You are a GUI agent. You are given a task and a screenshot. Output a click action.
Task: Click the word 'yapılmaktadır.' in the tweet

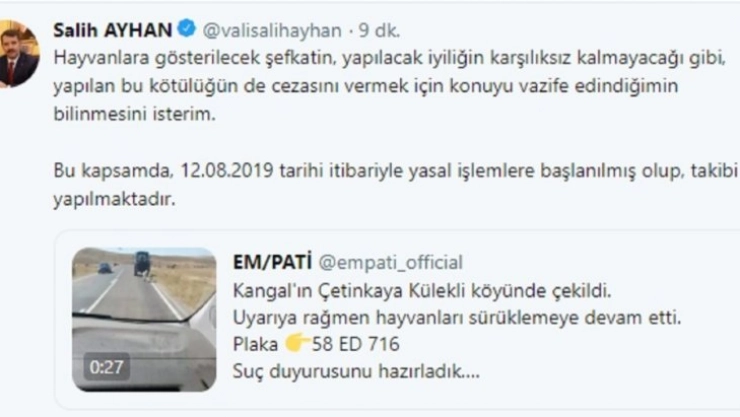click(x=114, y=200)
